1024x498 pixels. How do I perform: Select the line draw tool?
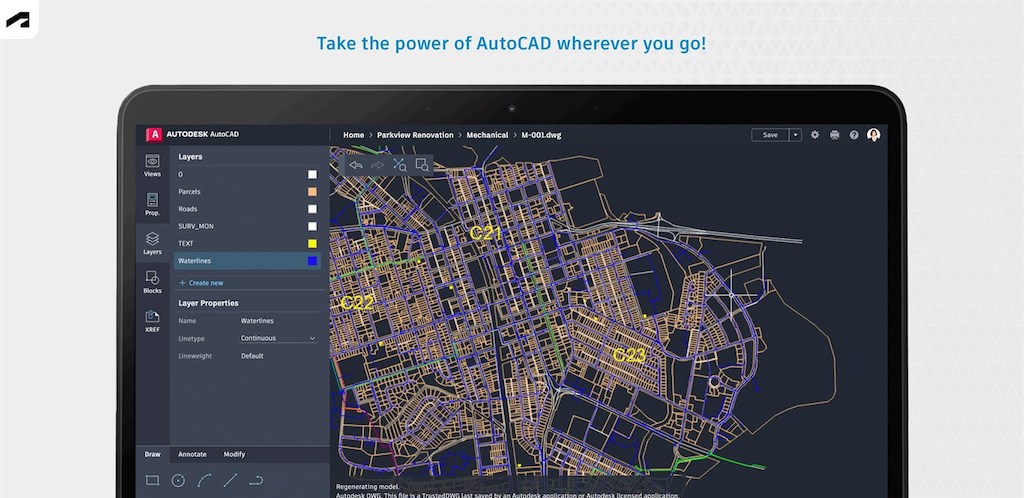pyautogui.click(x=230, y=480)
